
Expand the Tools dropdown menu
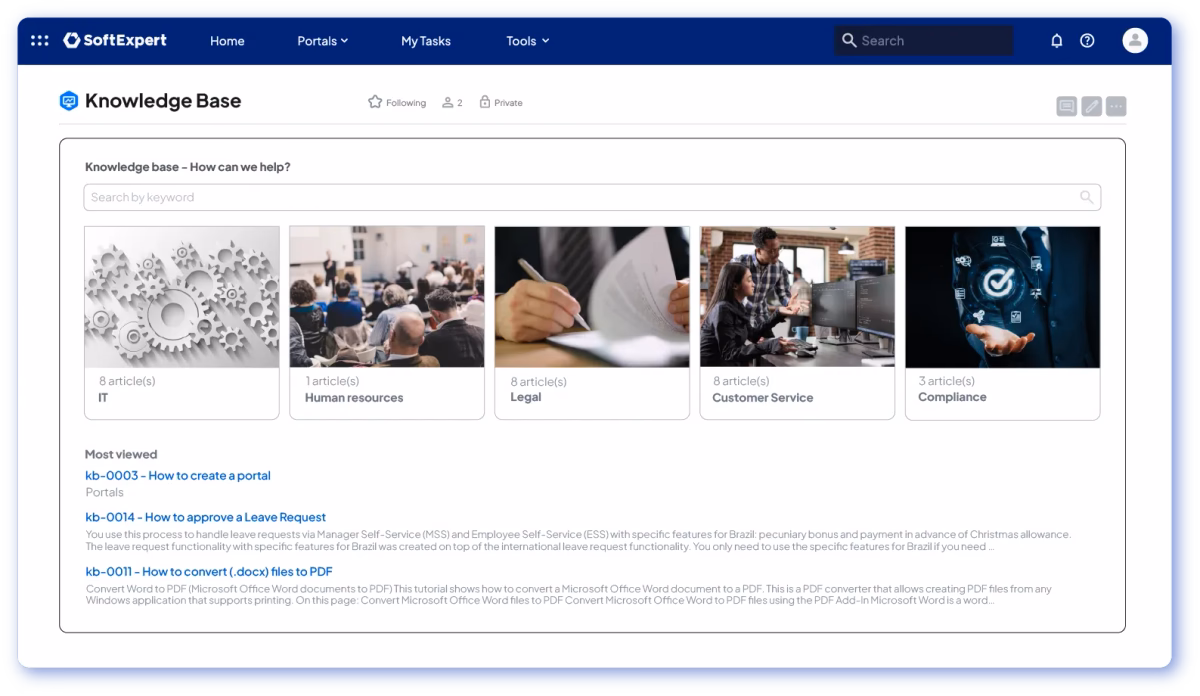click(x=527, y=41)
